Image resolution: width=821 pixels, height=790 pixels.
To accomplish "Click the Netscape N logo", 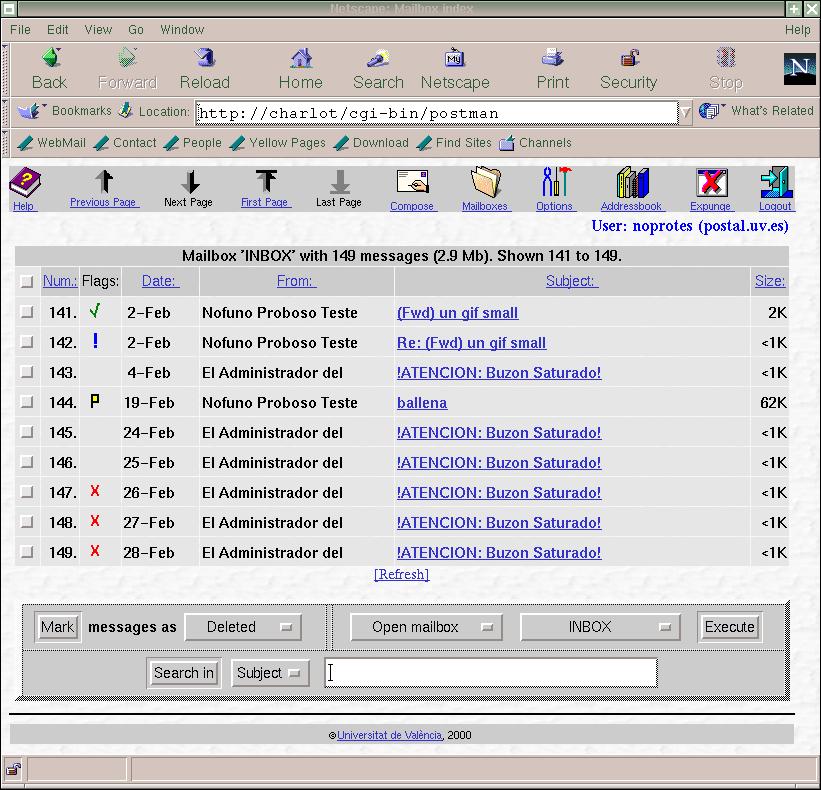I will (x=800, y=69).
